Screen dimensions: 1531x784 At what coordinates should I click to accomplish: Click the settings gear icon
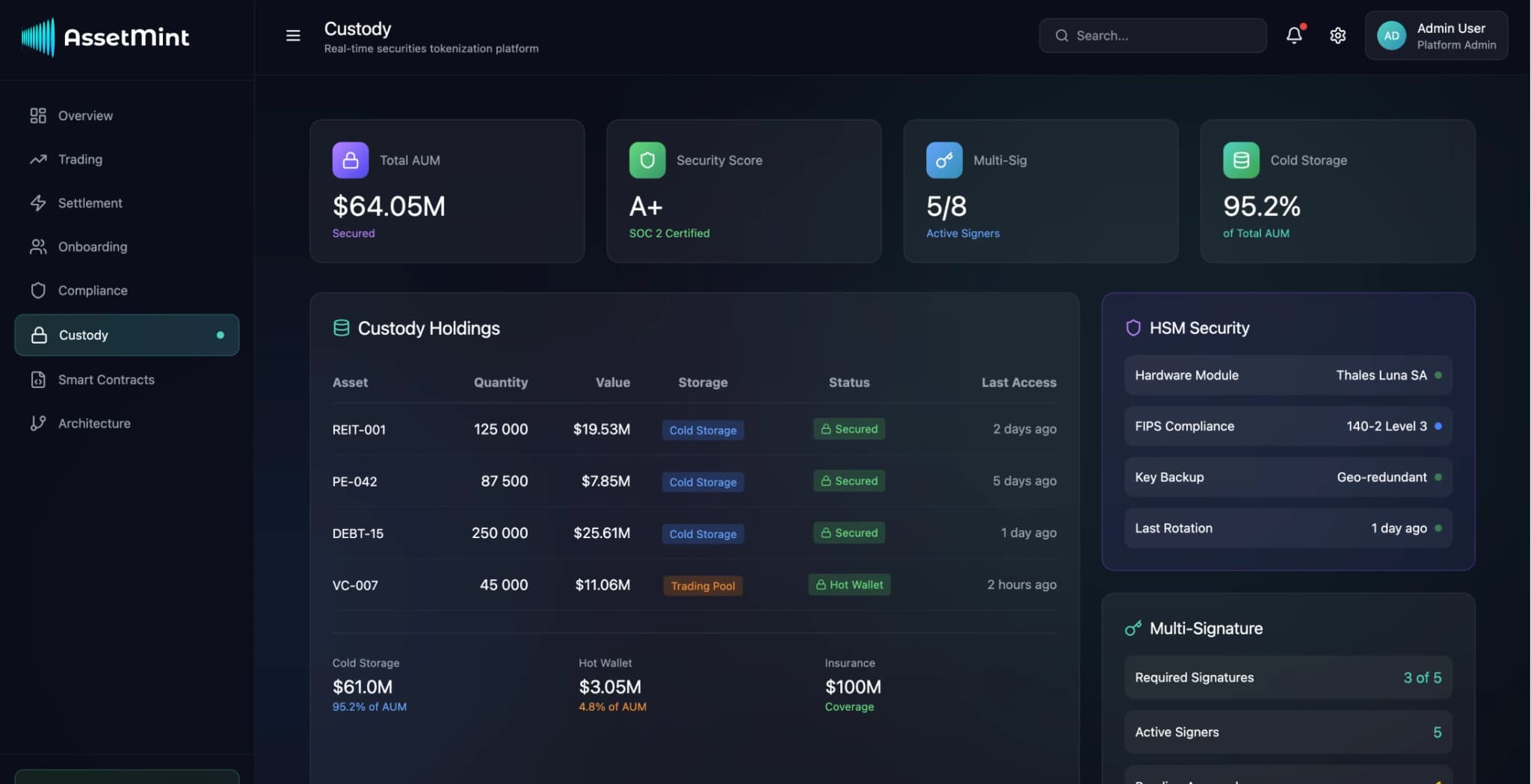(x=1338, y=35)
